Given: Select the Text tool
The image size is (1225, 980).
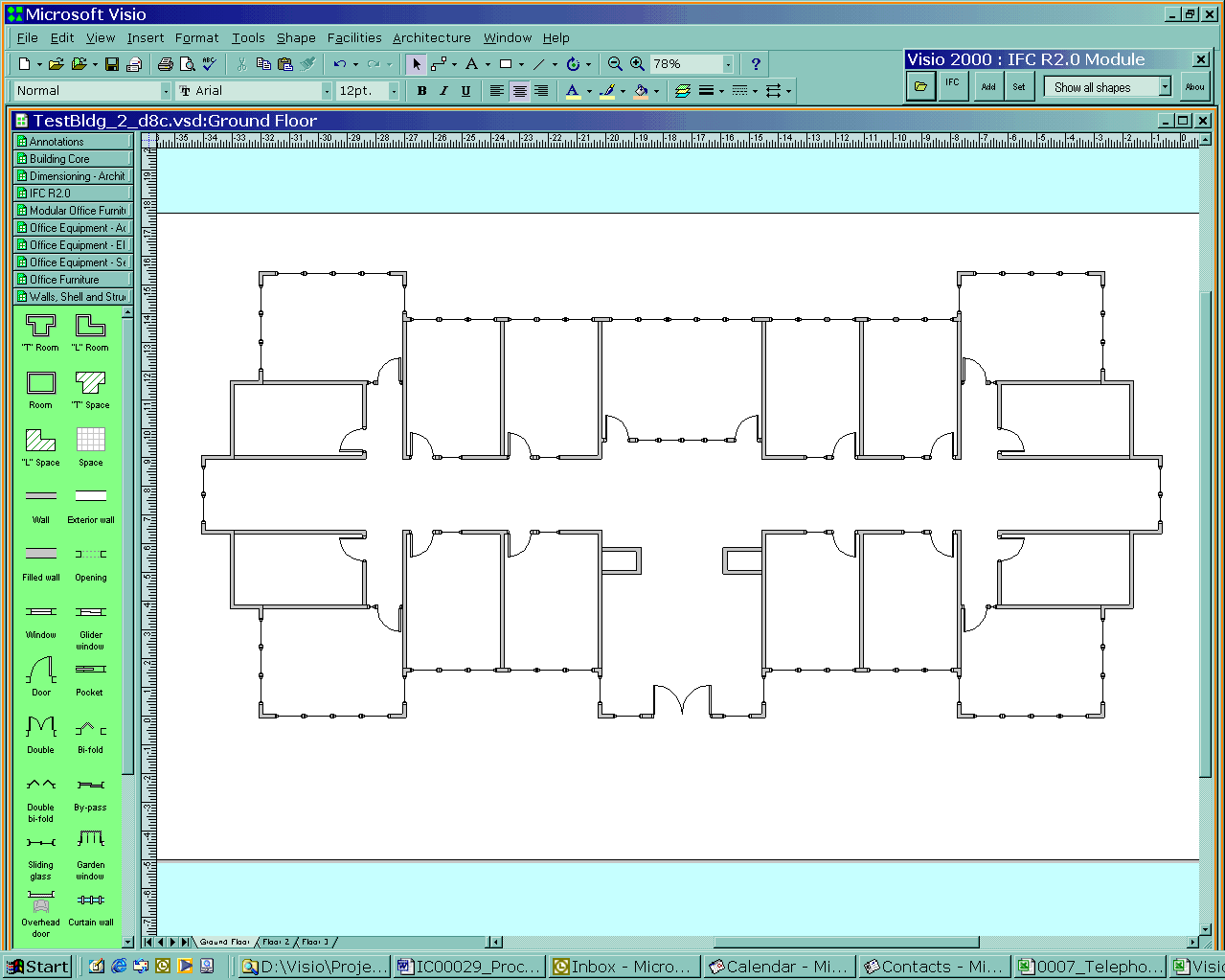Looking at the screenshot, I should pos(471,64).
